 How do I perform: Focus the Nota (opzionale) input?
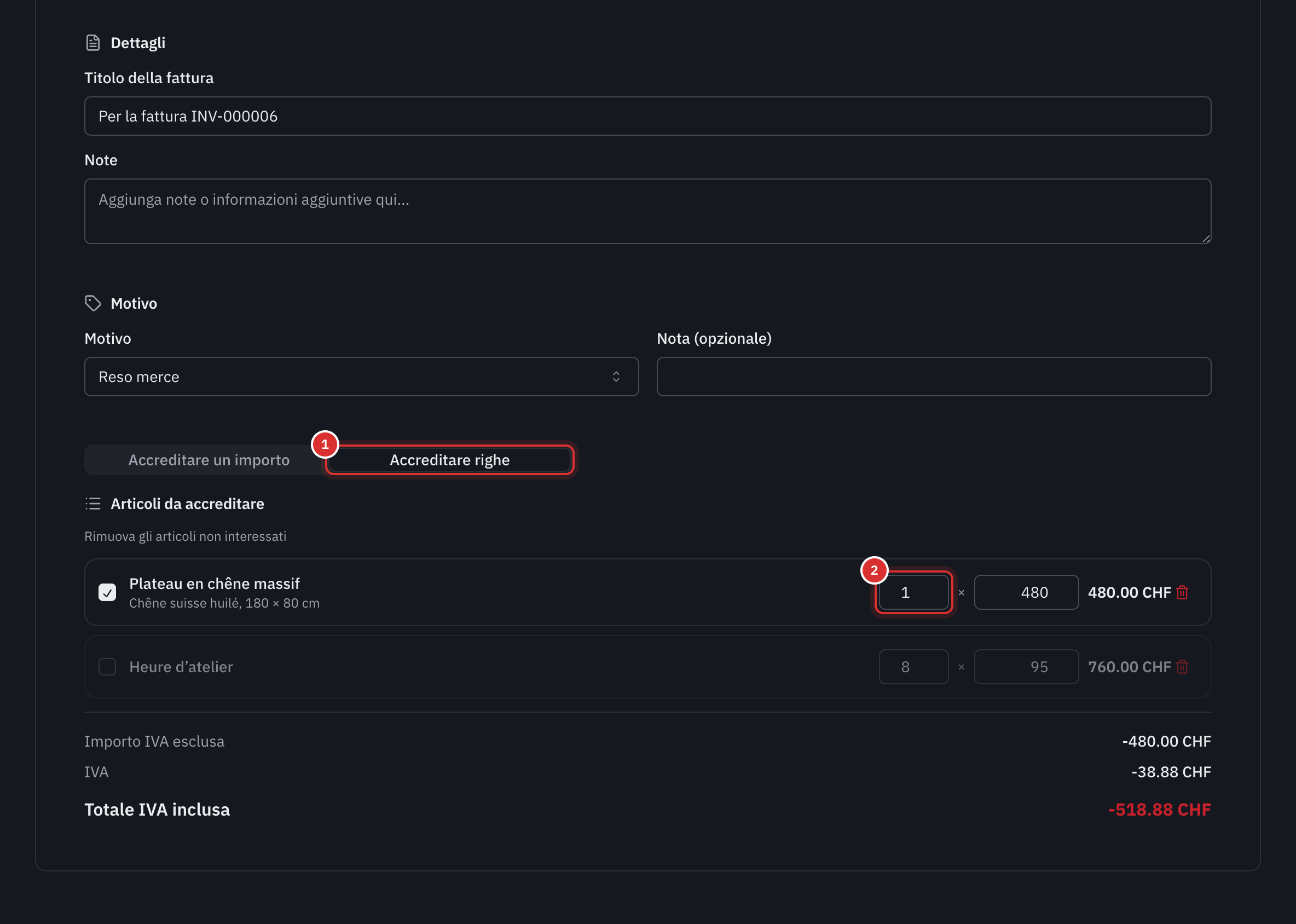pyautogui.click(x=934, y=377)
